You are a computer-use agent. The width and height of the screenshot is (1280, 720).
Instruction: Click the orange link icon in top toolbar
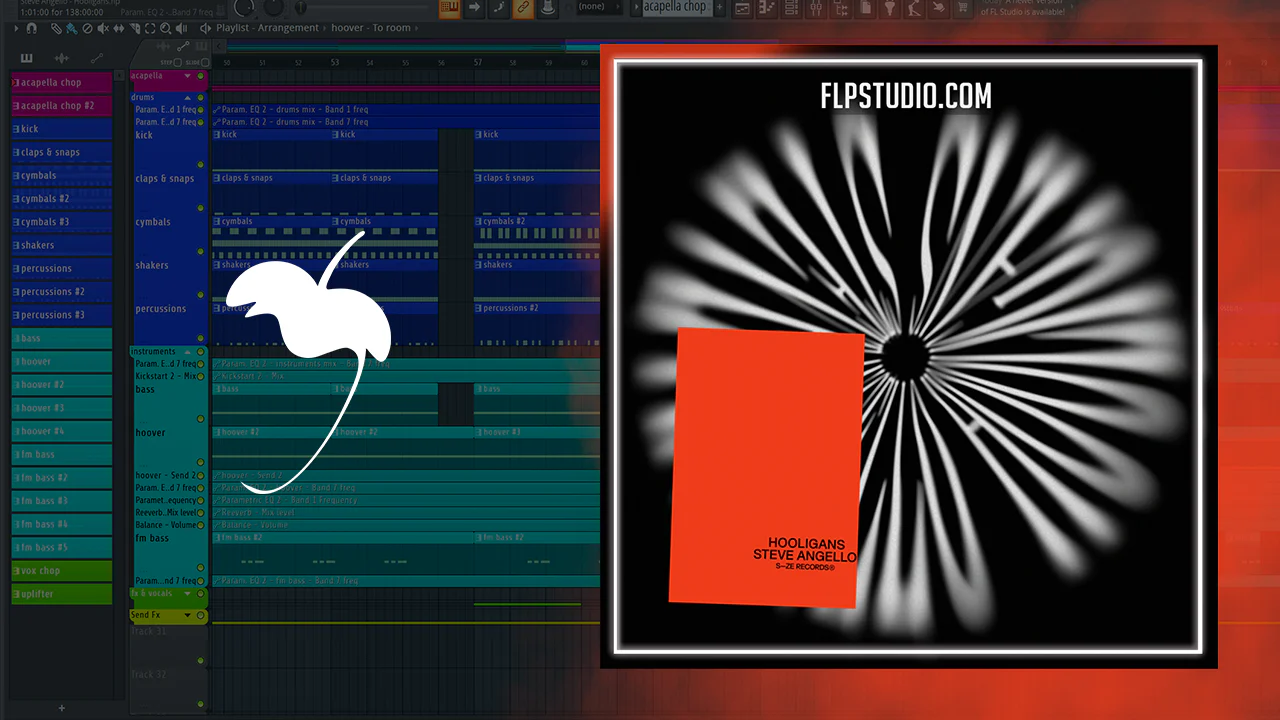(523, 8)
